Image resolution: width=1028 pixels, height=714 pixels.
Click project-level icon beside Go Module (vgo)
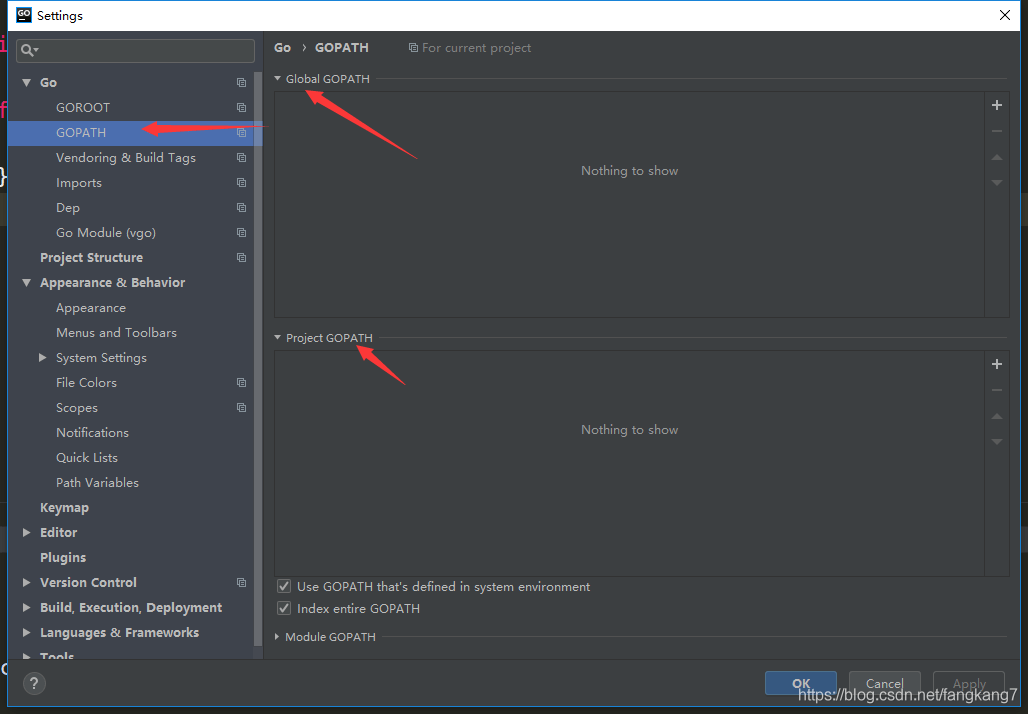pyautogui.click(x=241, y=233)
